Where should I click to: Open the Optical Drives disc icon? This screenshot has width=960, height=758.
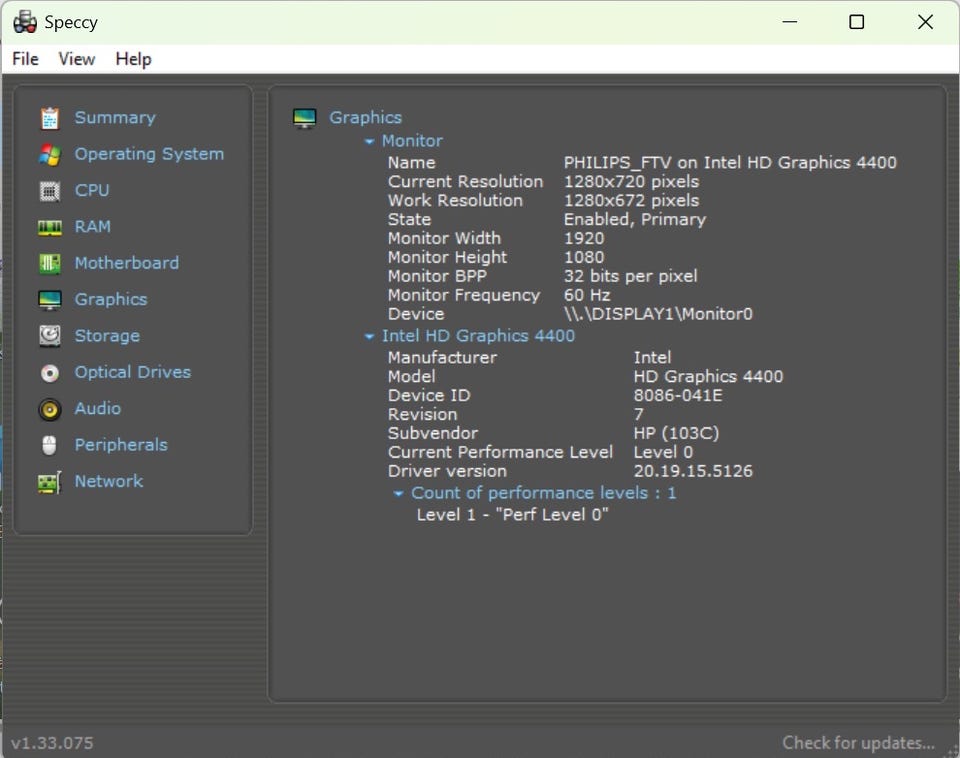pos(50,373)
